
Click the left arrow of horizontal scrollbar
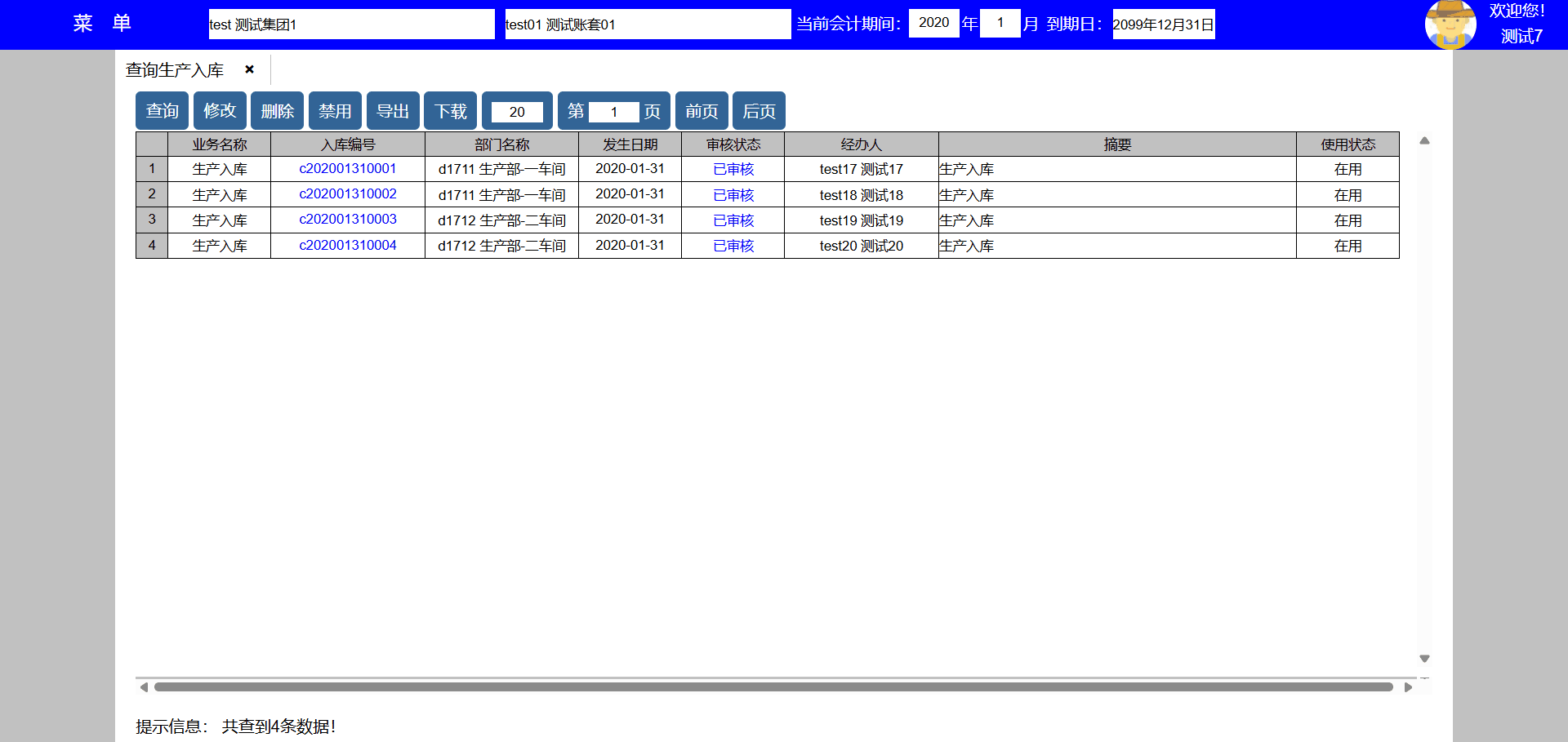coord(144,687)
